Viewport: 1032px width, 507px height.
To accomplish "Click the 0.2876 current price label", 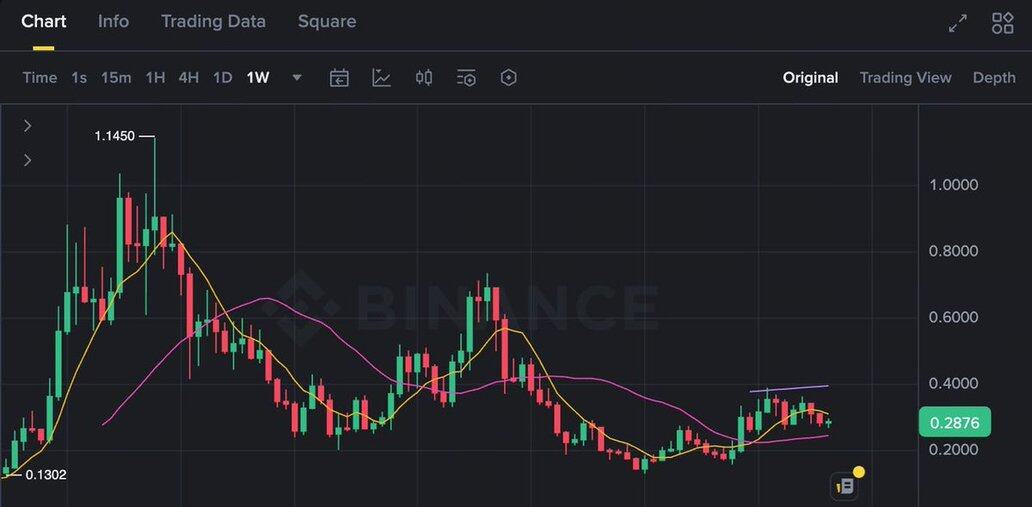I will 955,423.
